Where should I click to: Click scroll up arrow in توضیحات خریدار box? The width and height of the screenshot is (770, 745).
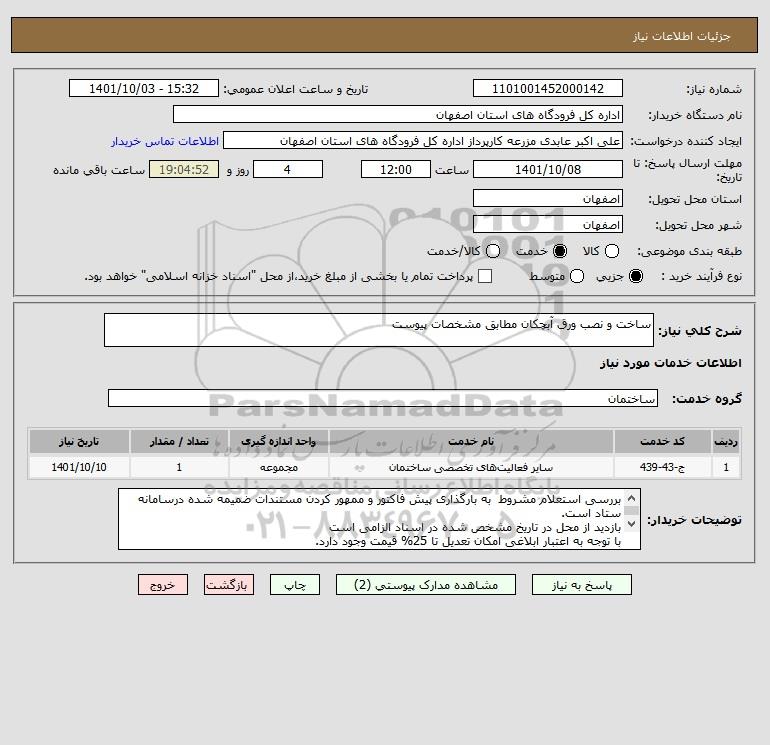tap(632, 498)
